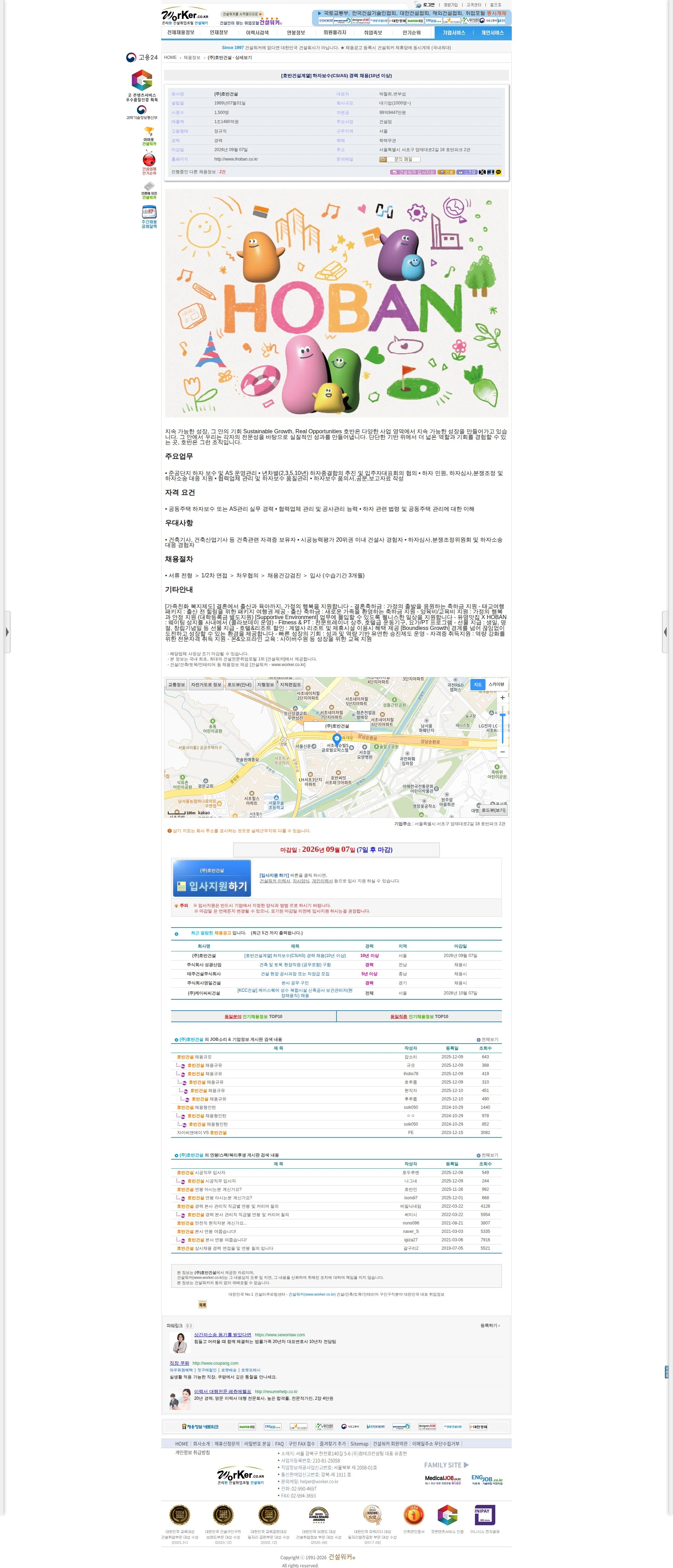Scrap the posting with 스크랩 button
The image size is (673, 1568).
pyautogui.click(x=467, y=172)
